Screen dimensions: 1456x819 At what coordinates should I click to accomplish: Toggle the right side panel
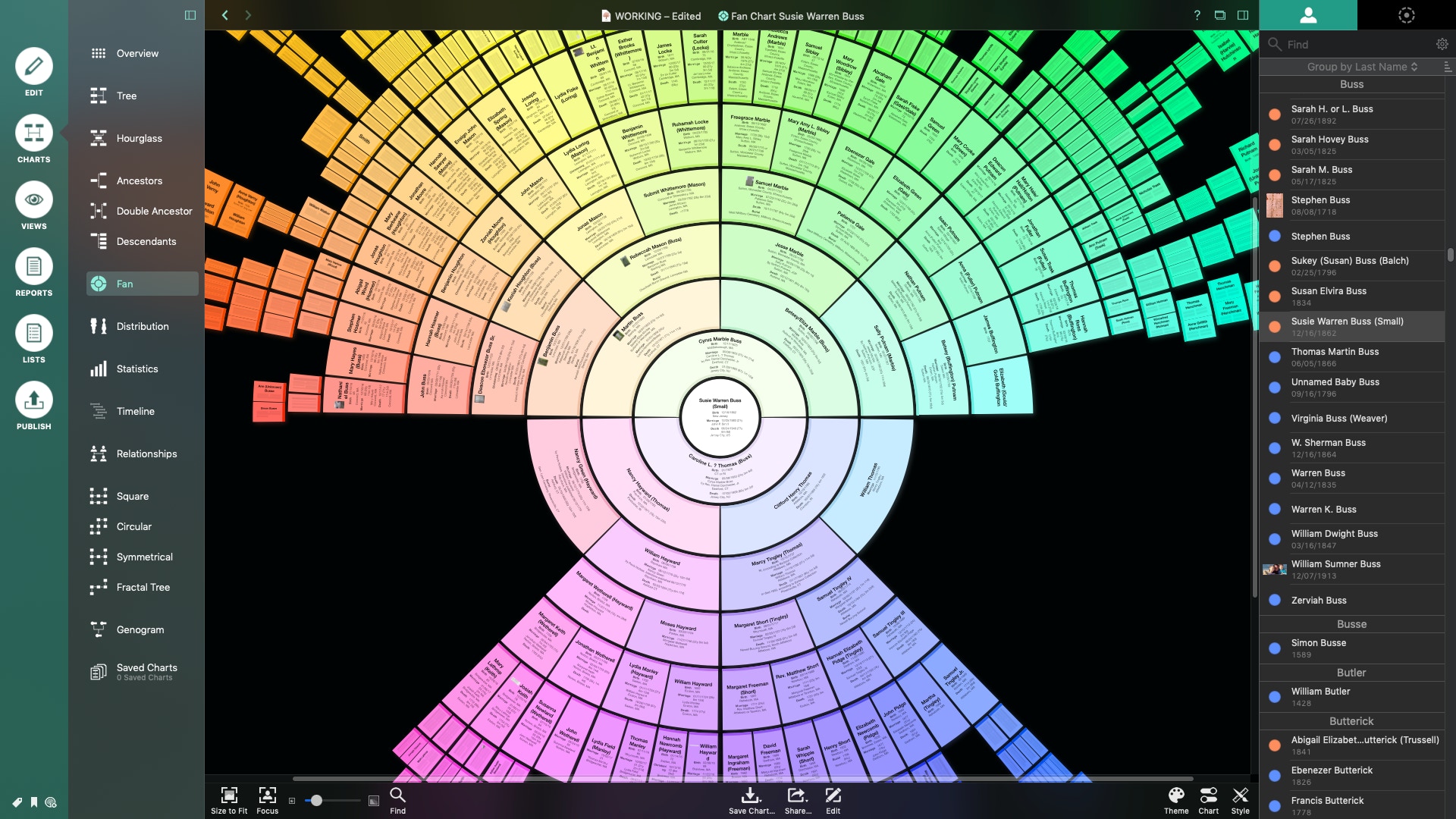(1243, 15)
